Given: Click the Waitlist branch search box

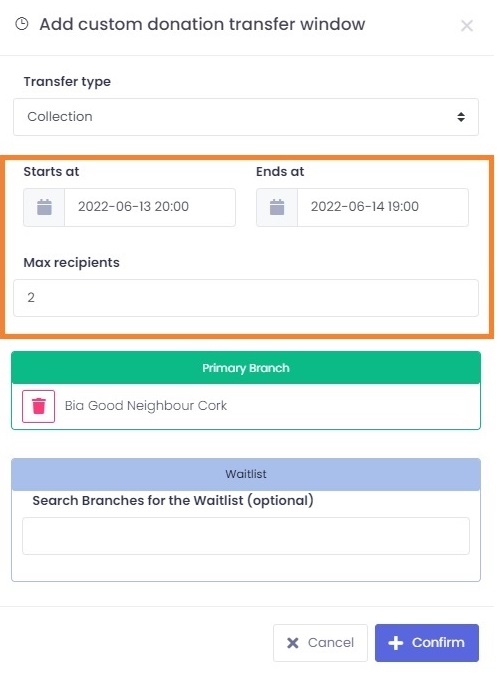Looking at the screenshot, I should point(246,536).
